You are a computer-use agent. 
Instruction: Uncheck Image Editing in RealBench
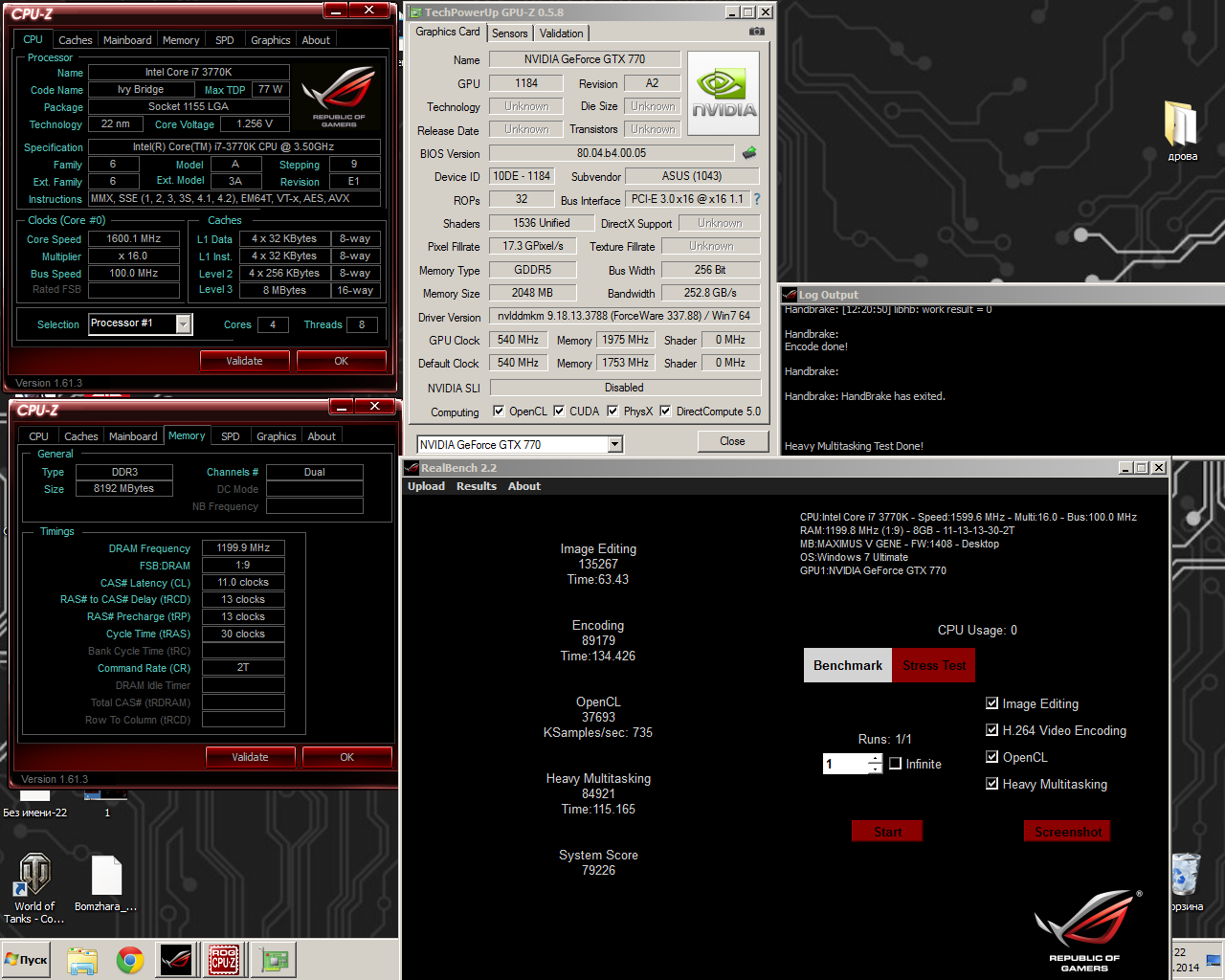992,703
